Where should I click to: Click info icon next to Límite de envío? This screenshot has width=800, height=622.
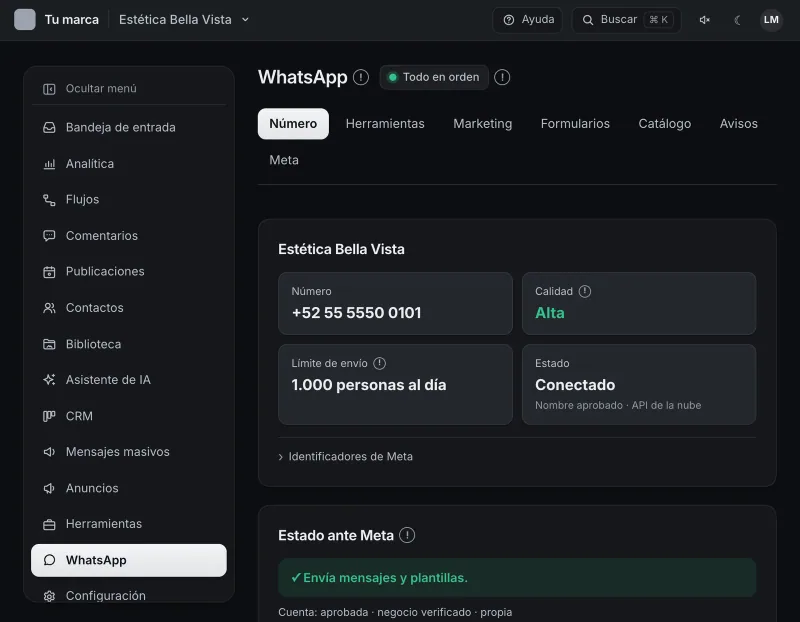pyautogui.click(x=380, y=363)
